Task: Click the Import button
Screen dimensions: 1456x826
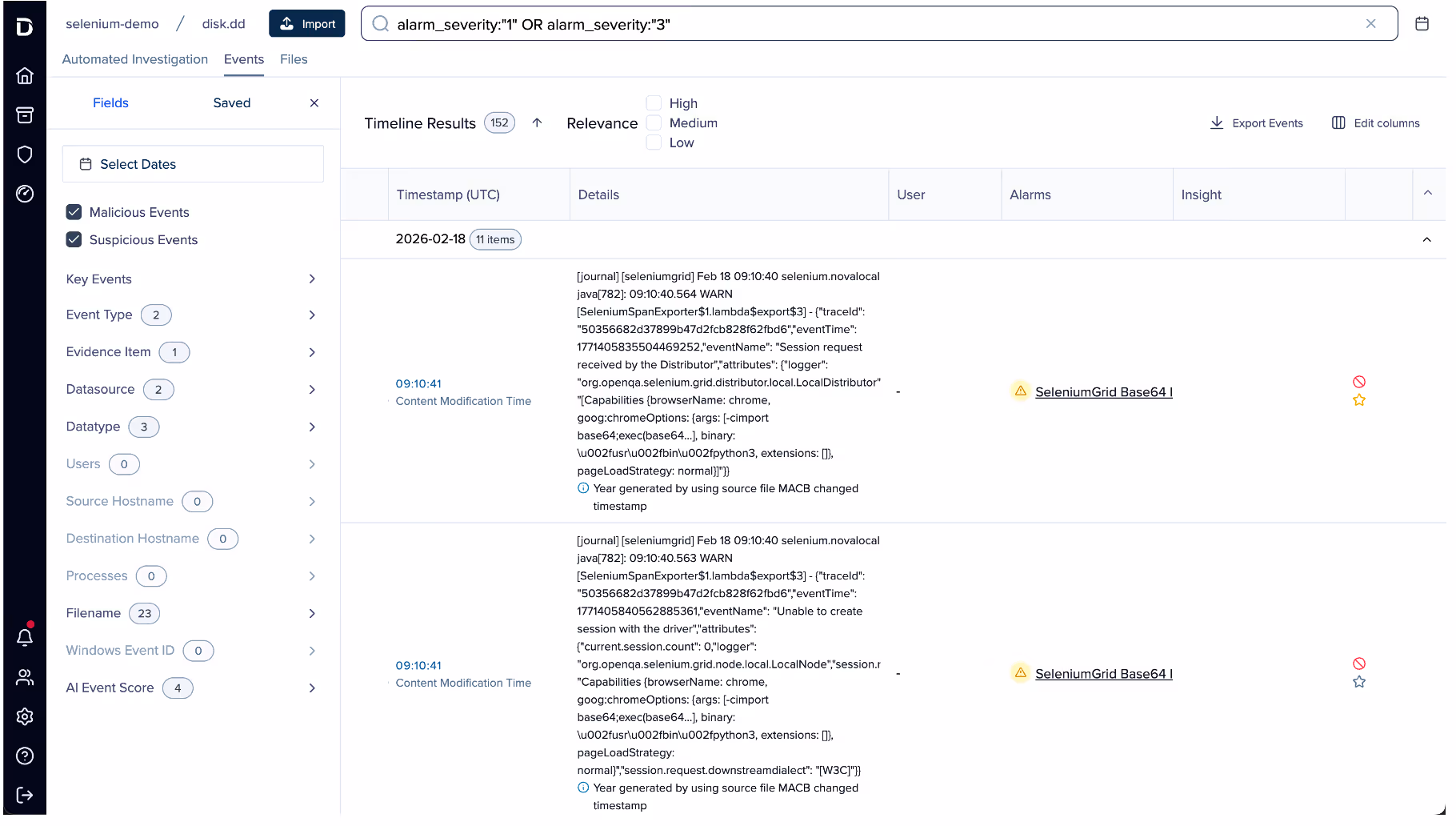Action: click(x=307, y=24)
